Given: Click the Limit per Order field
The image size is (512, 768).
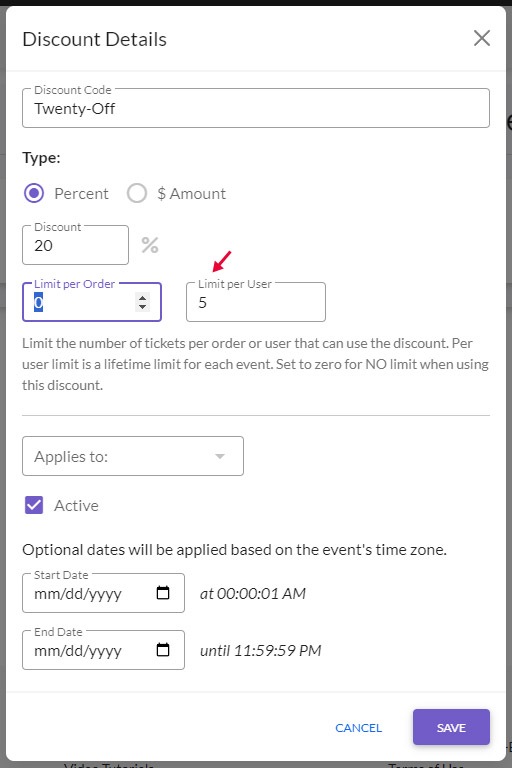Looking at the screenshot, I should click(92, 302).
